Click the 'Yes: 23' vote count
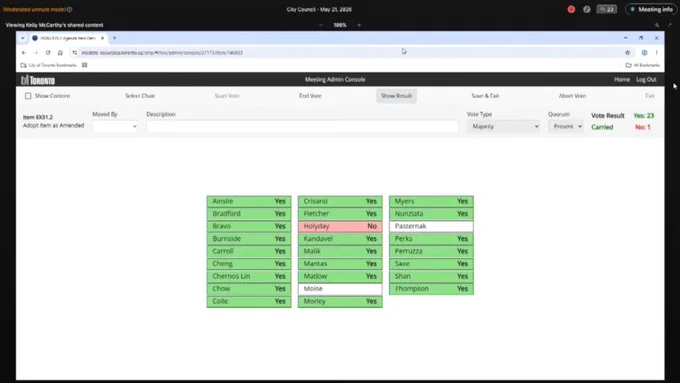Screen dimensions: 680x383 click(644, 115)
